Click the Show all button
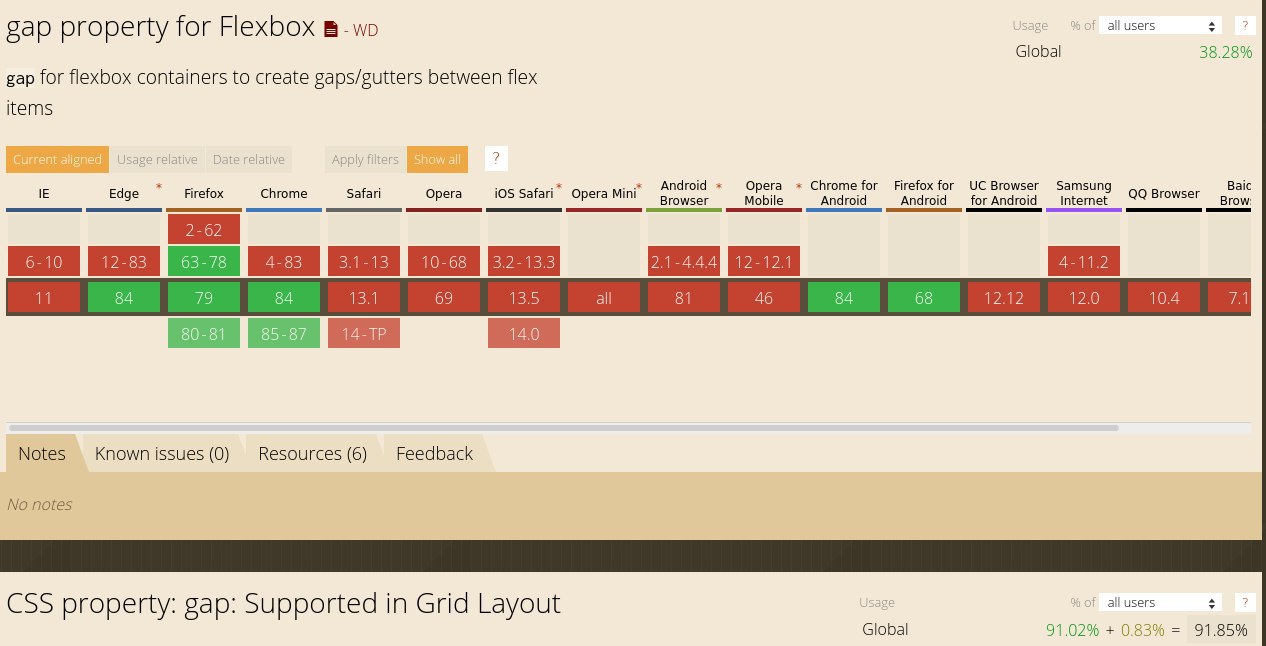Image resolution: width=1266 pixels, height=646 pixels. click(437, 159)
